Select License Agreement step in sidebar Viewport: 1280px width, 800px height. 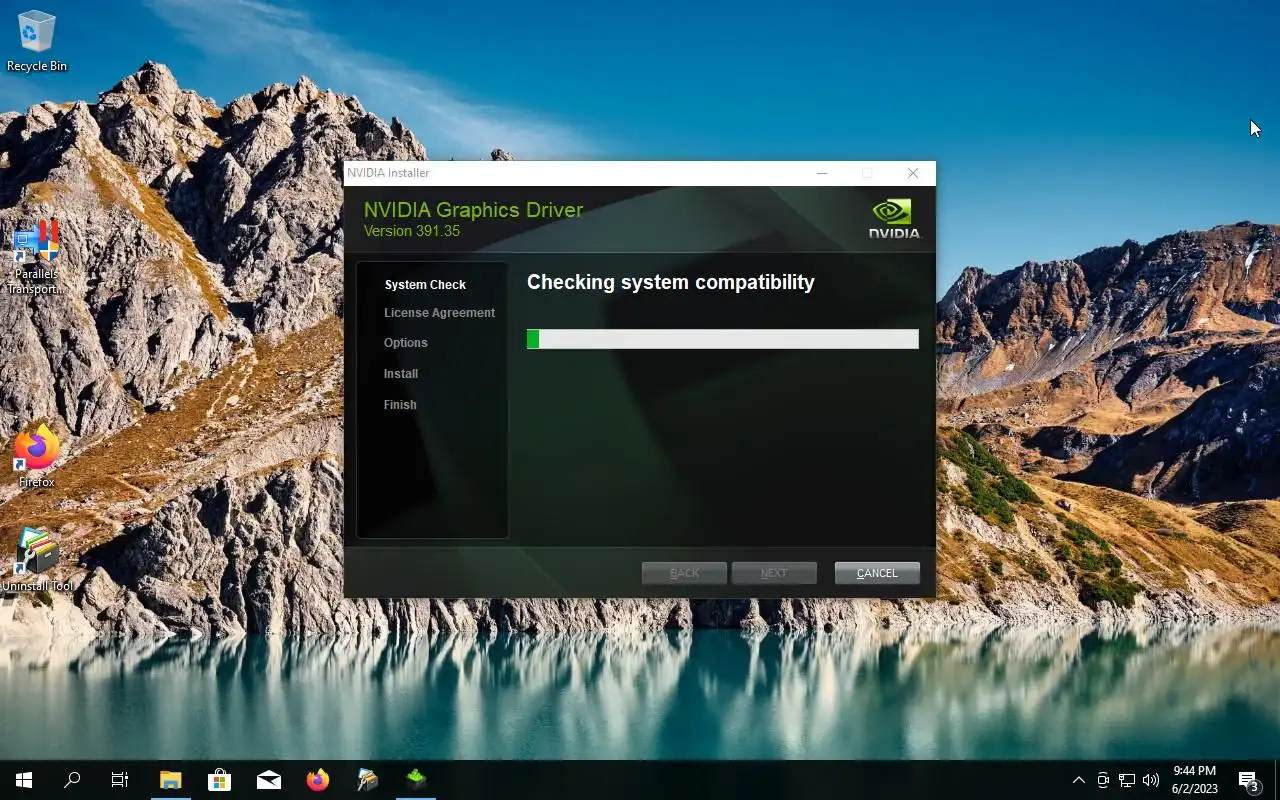pyautogui.click(x=439, y=313)
